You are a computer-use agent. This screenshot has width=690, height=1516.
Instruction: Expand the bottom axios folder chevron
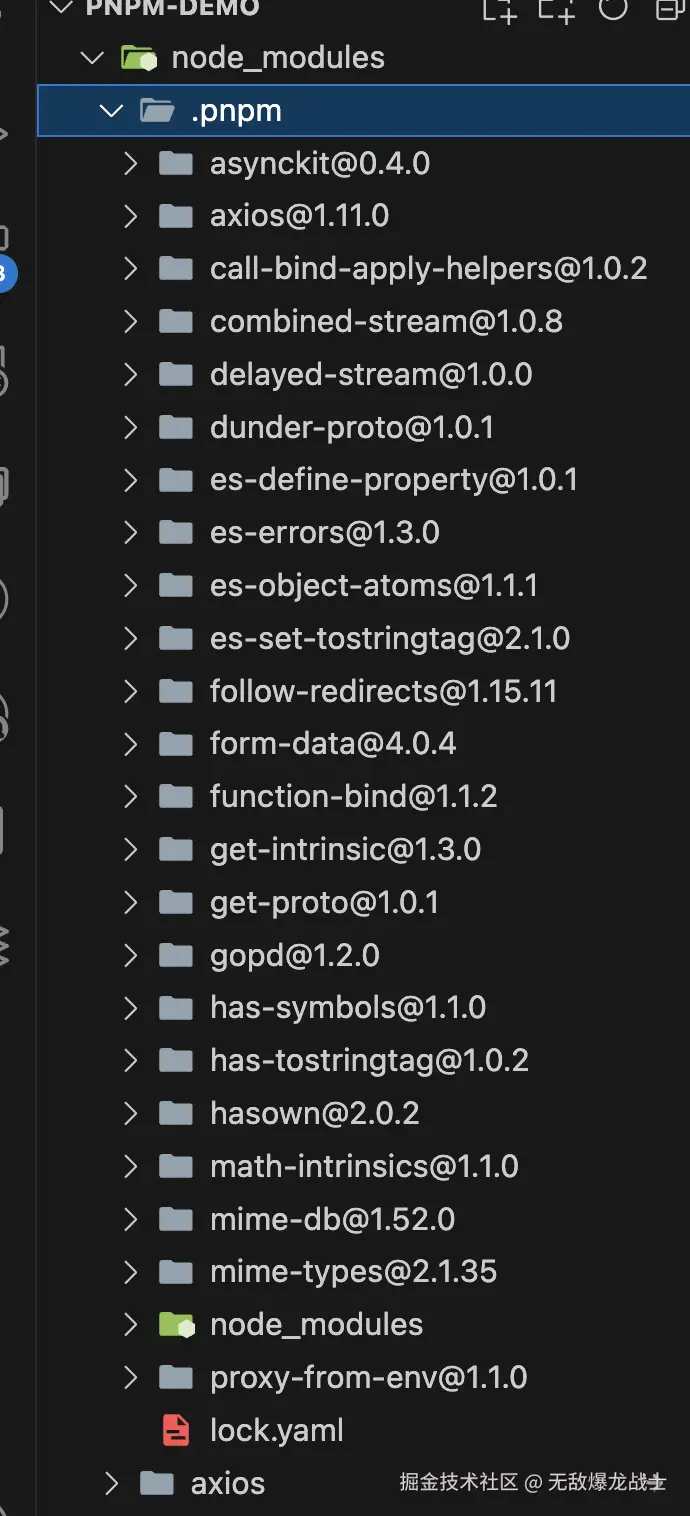point(111,1483)
